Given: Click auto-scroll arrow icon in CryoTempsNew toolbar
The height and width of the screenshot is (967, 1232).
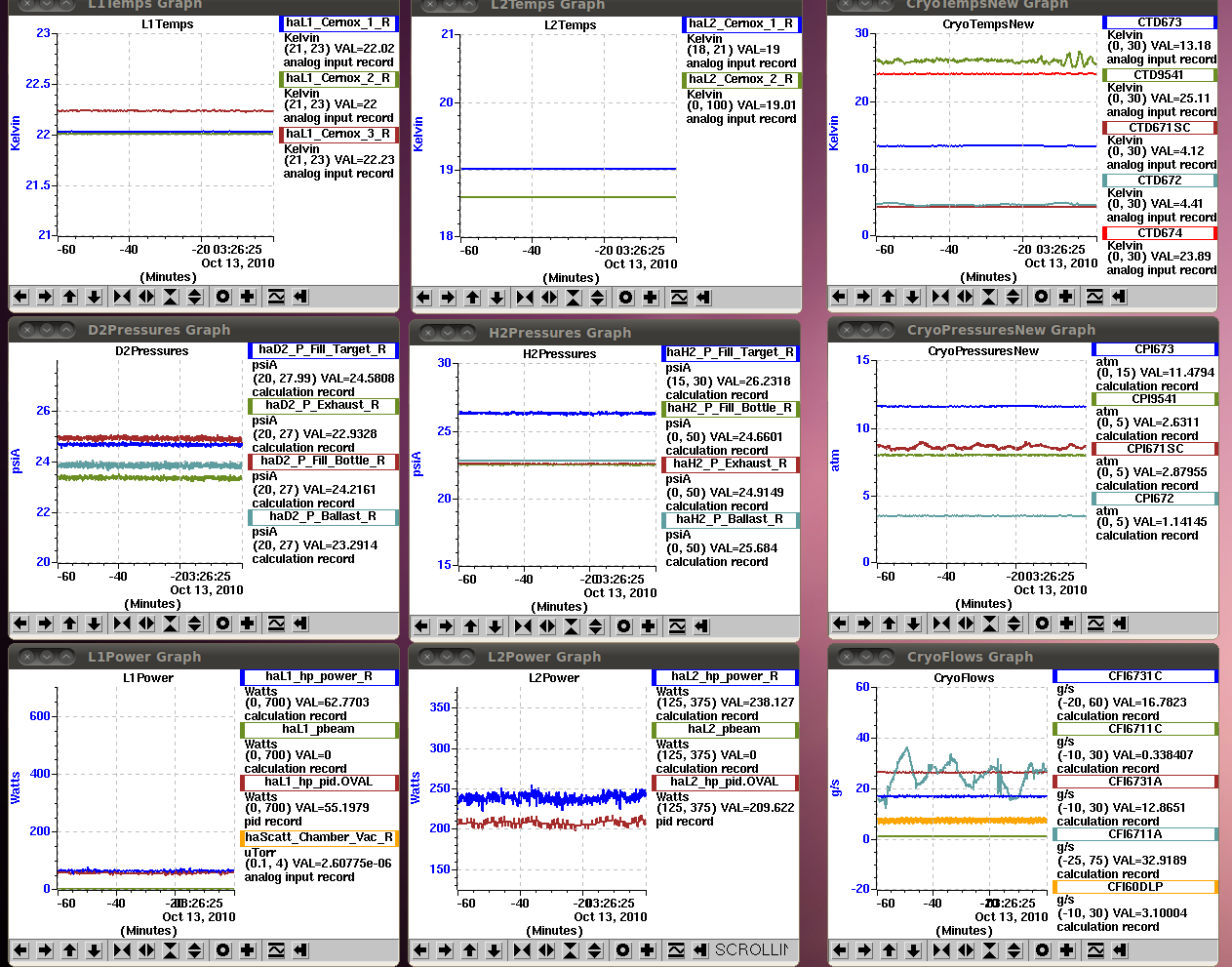Looking at the screenshot, I should (1119, 297).
